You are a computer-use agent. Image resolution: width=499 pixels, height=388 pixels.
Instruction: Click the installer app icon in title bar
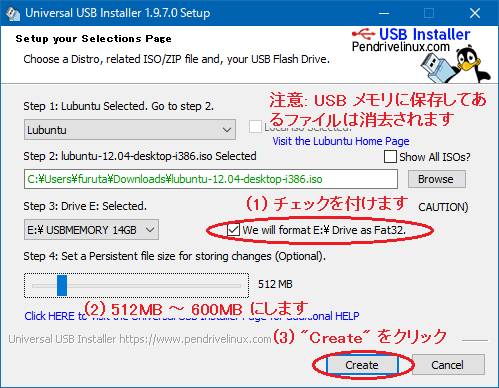coord(13,13)
